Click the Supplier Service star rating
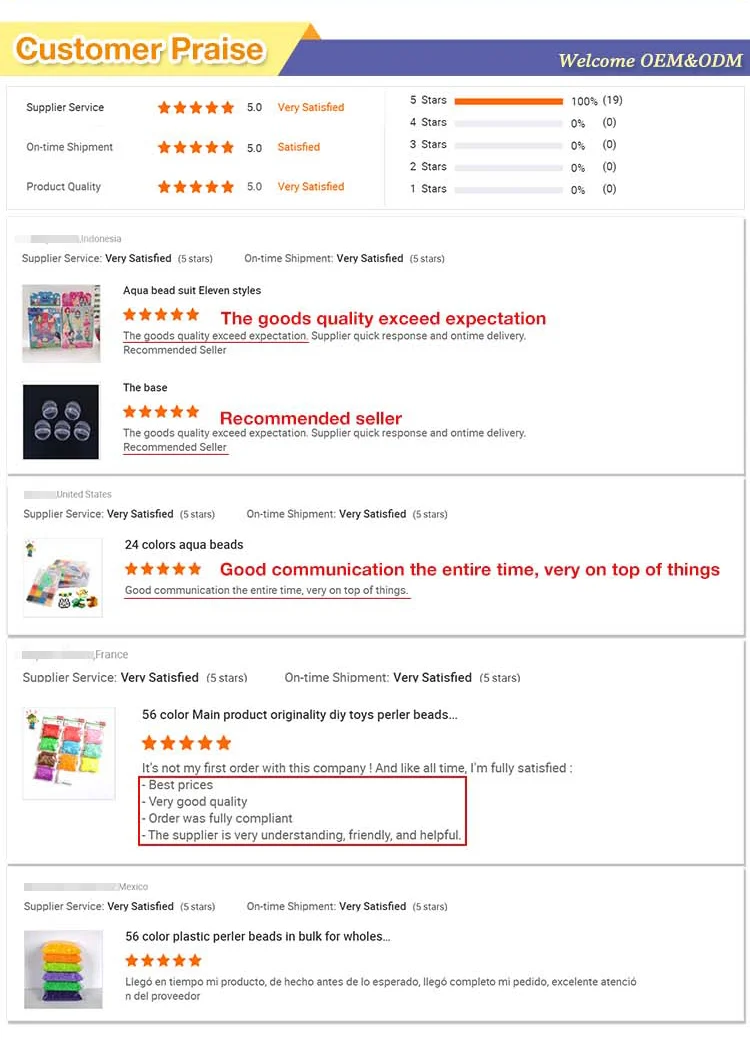This screenshot has height=1045, width=750. pyautogui.click(x=196, y=108)
